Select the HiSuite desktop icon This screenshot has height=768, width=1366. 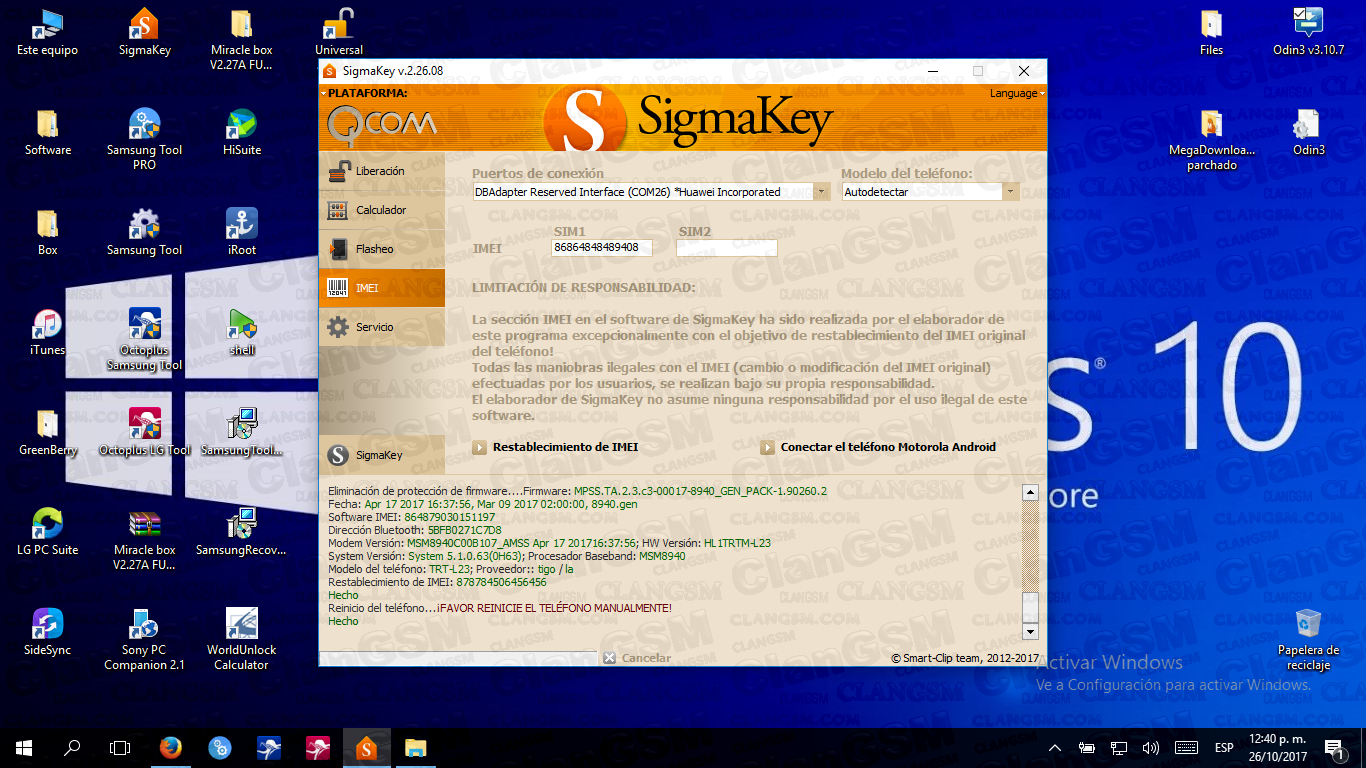click(241, 132)
